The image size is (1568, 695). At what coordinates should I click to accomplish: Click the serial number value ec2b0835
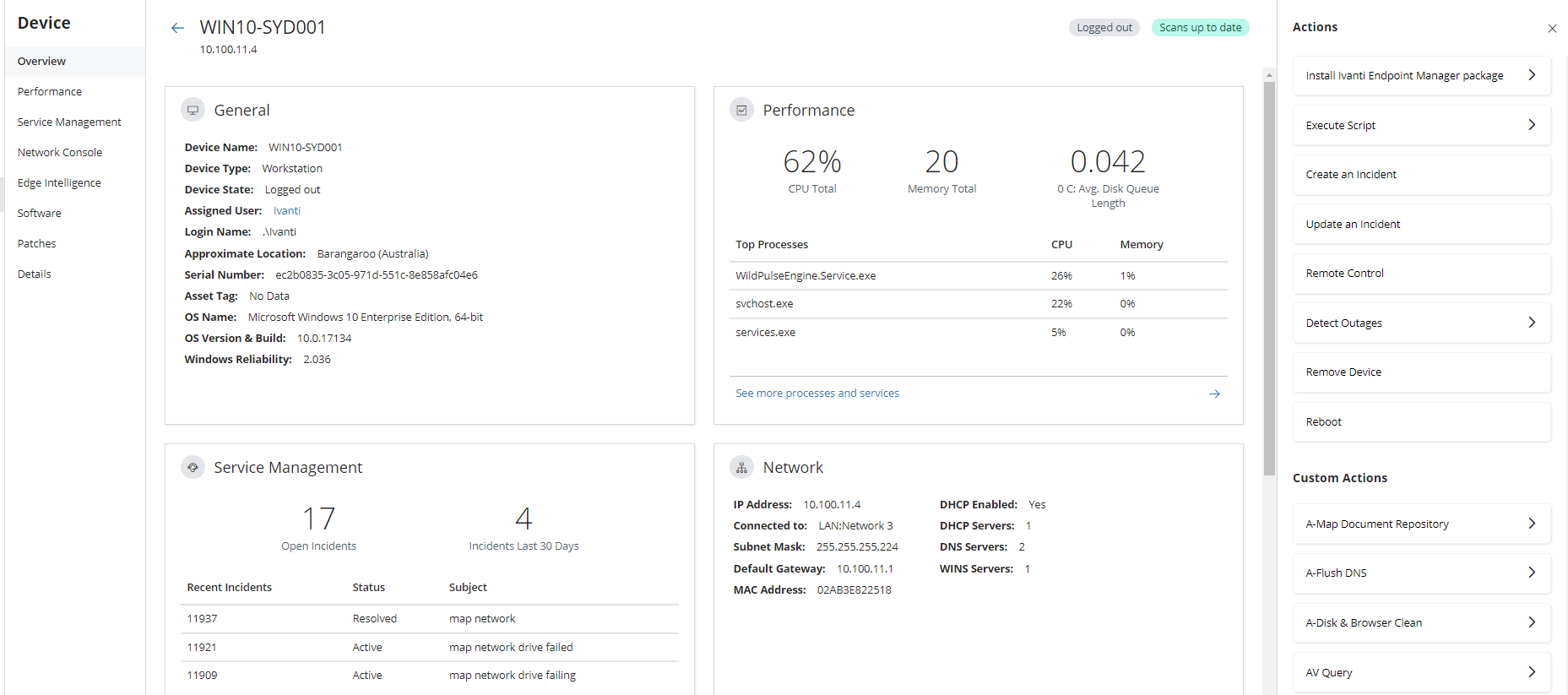pyautogui.click(x=377, y=275)
